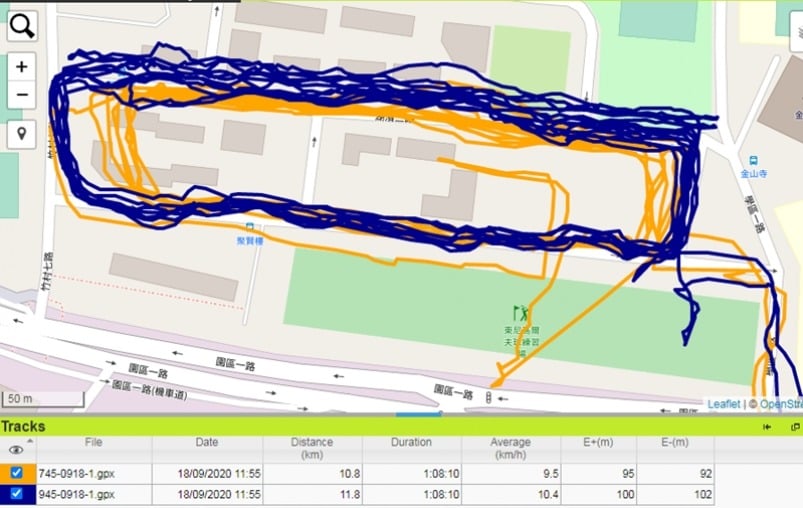The image size is (803, 508).
Task: Open the Leaflet attribution link
Action: tap(724, 404)
